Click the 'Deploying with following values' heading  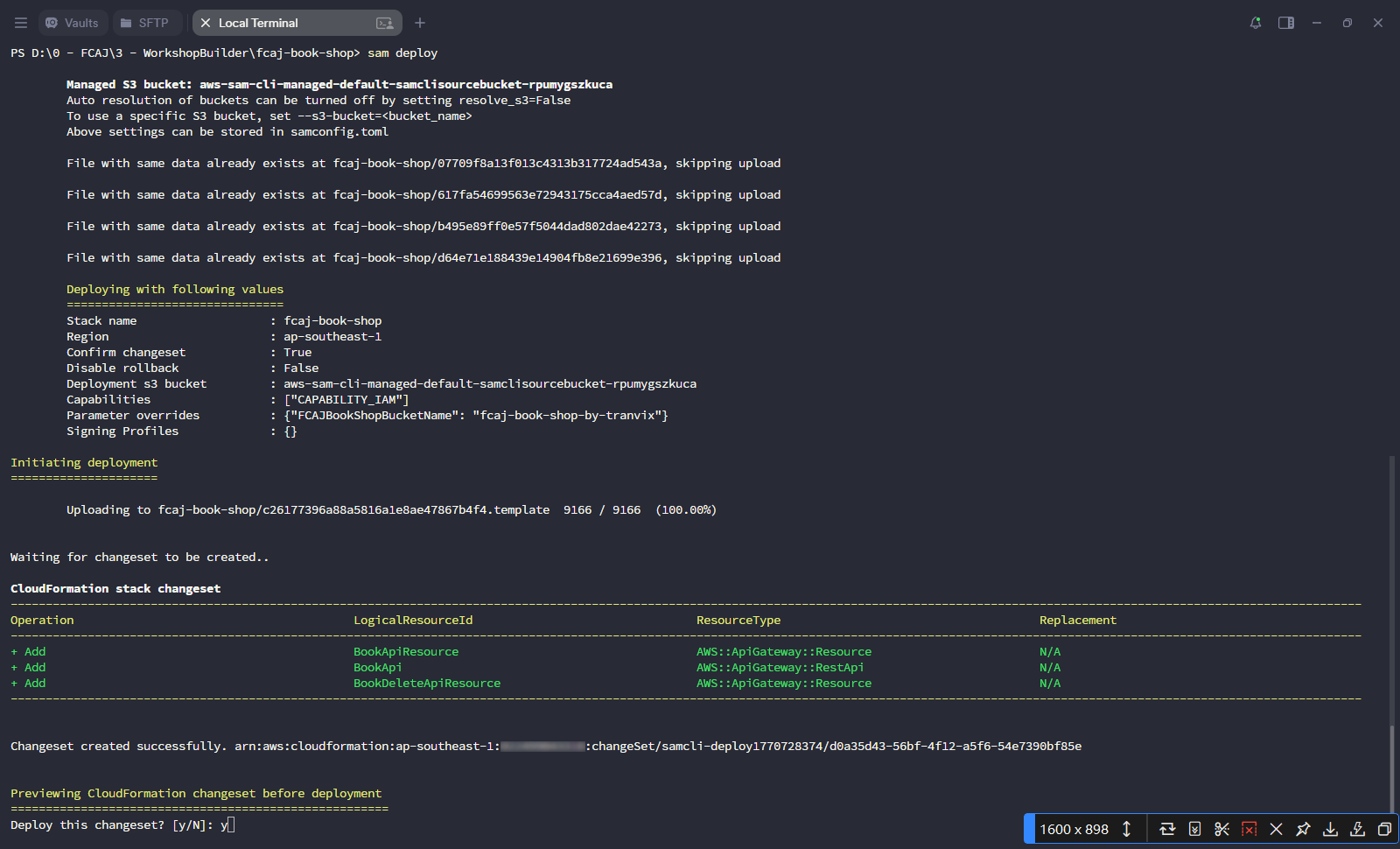coord(175,290)
